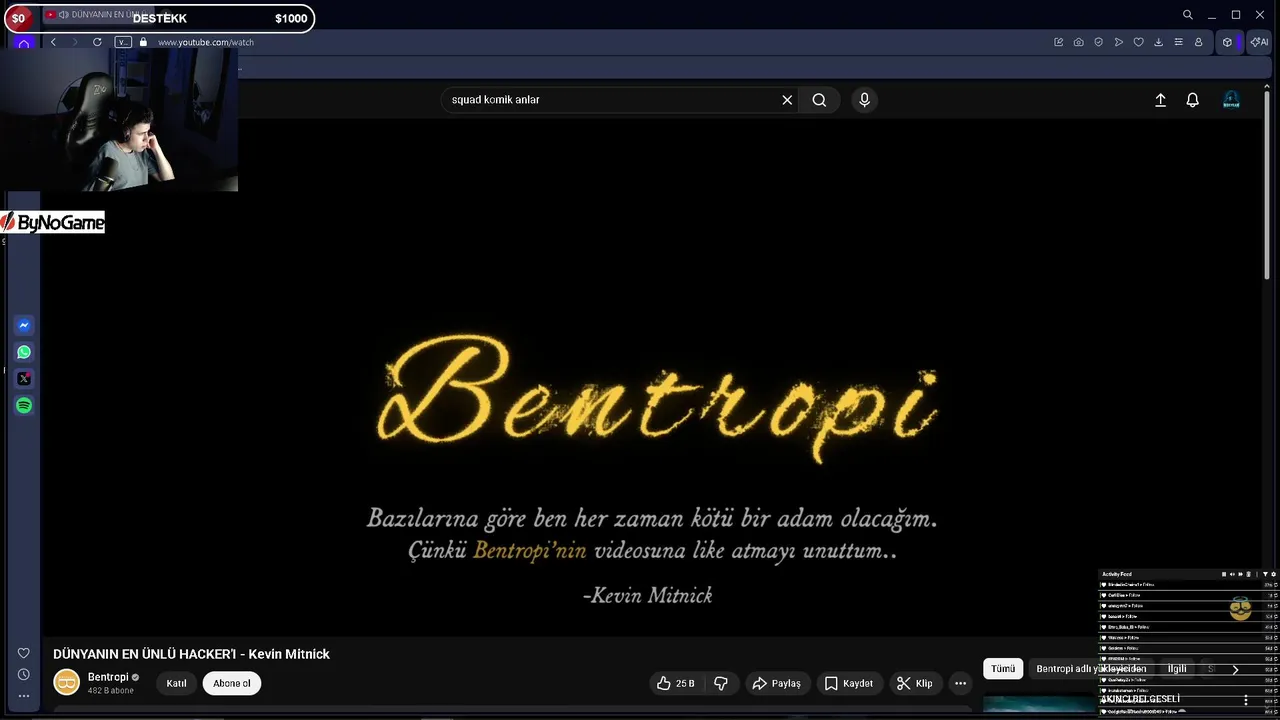Reload the YouTube page
Image resolution: width=1280 pixels, height=720 pixels.
[x=97, y=42]
